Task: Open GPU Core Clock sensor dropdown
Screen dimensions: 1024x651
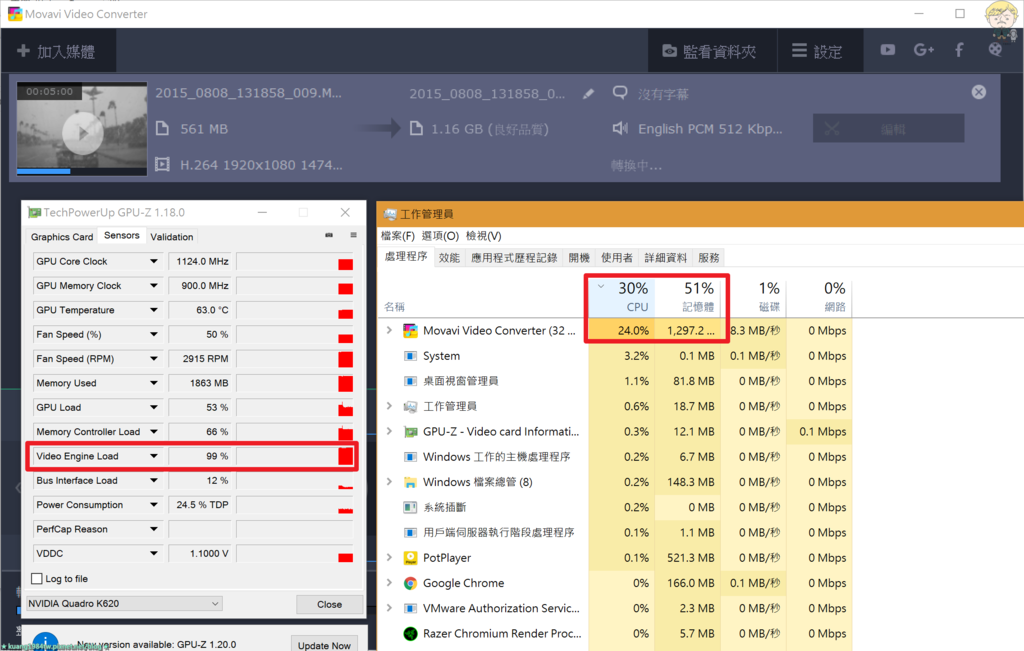Action: [x=153, y=261]
